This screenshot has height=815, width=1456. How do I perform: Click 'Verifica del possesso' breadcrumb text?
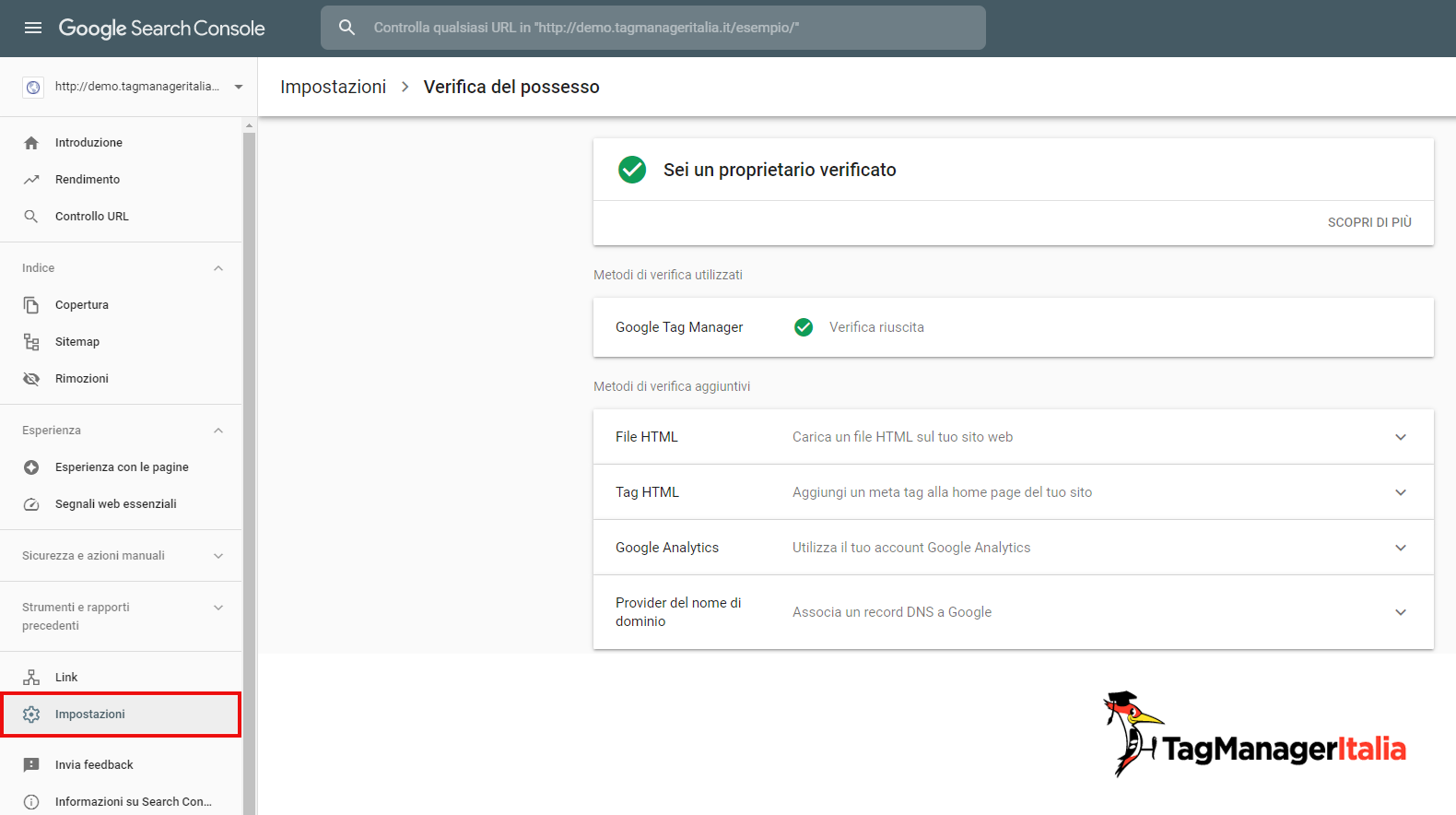point(511,87)
